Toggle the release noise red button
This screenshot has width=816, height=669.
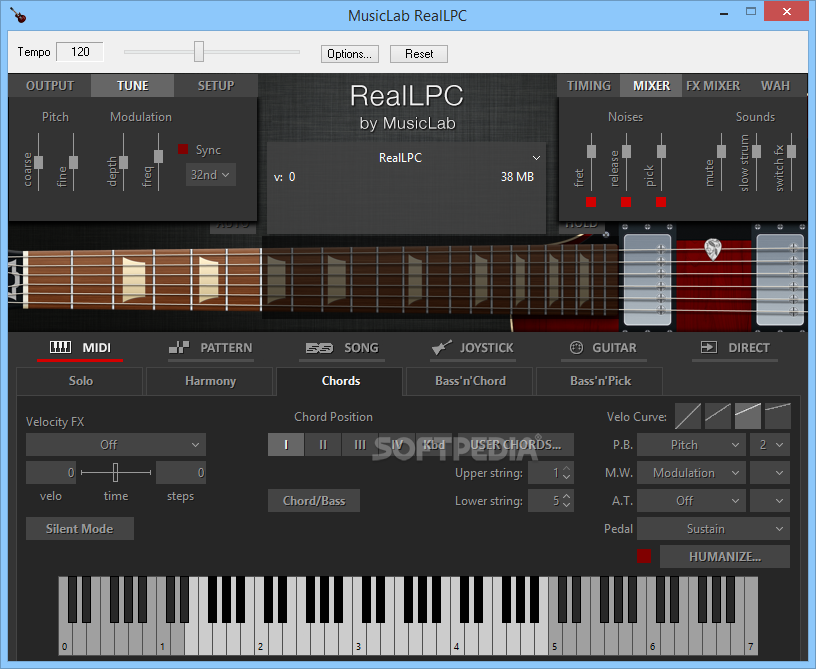point(626,202)
